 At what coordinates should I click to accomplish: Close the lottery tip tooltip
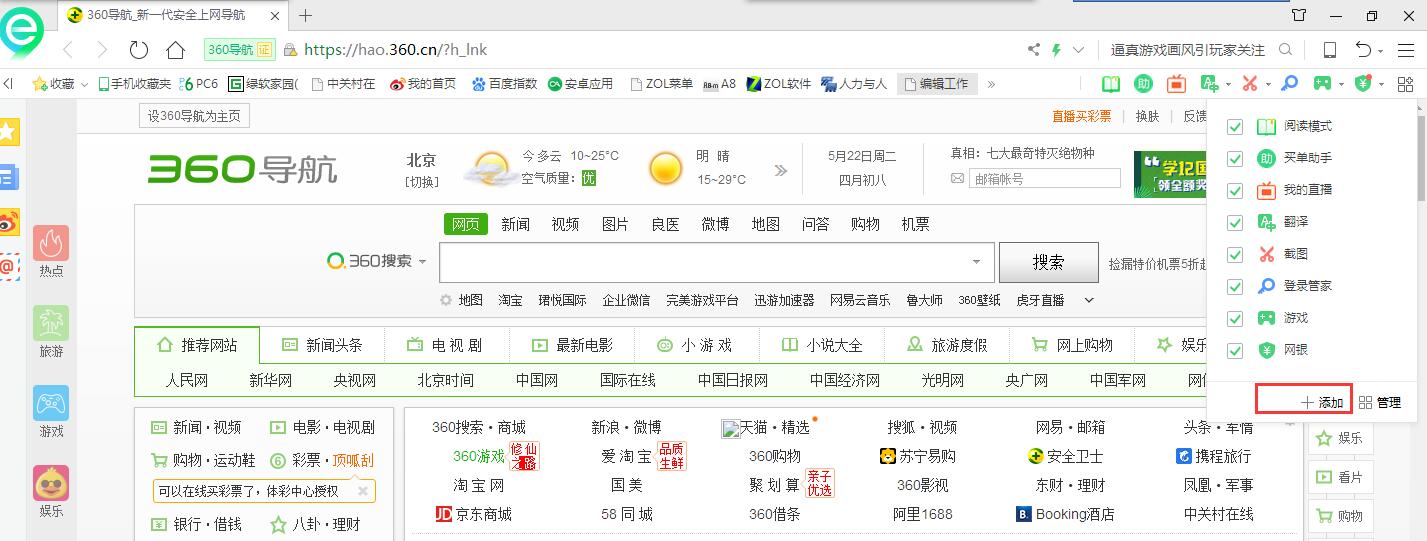click(x=363, y=491)
